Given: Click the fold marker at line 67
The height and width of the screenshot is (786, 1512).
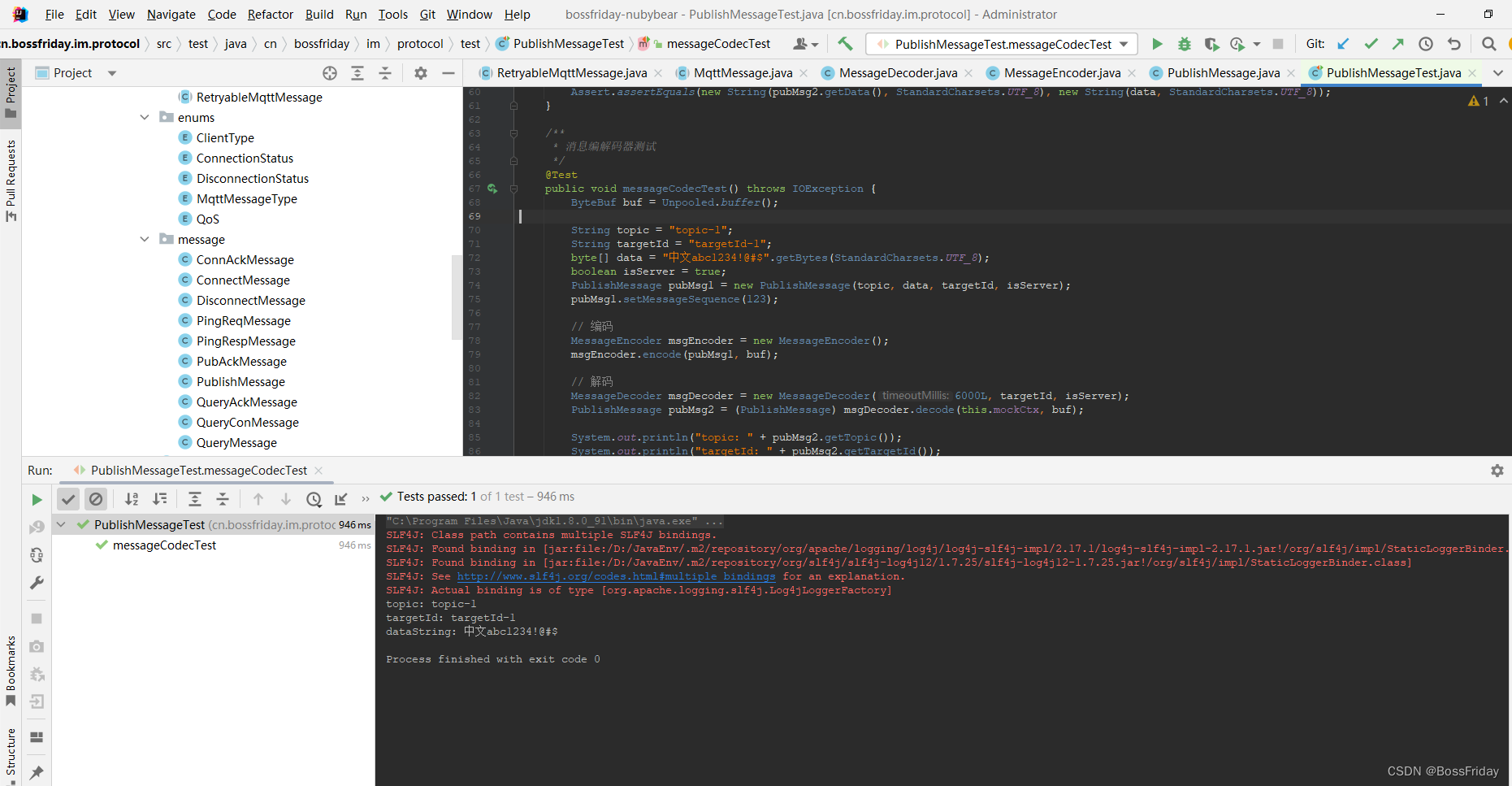Looking at the screenshot, I should click(513, 189).
